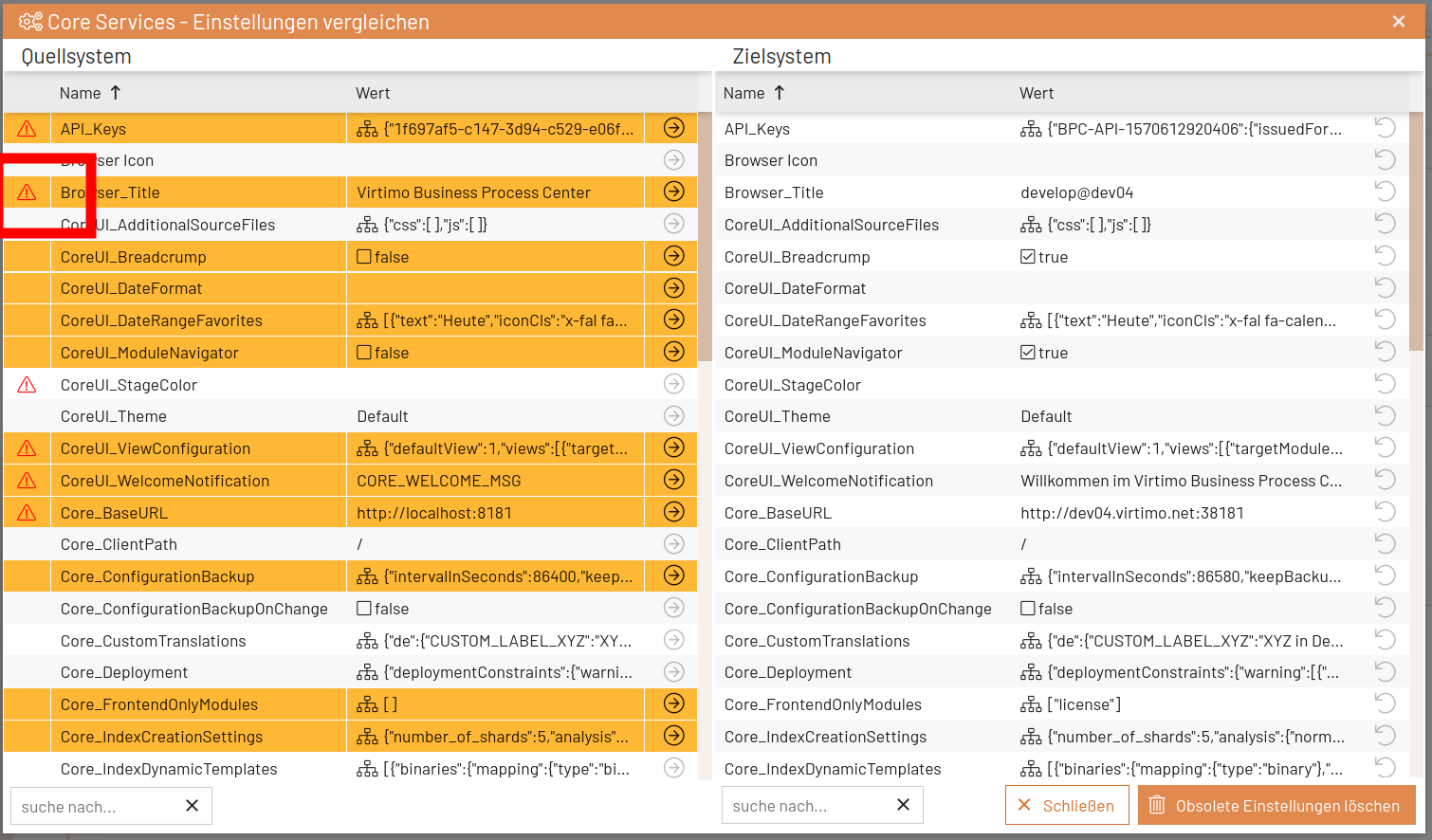The width and height of the screenshot is (1432, 840).
Task: Click target table Wert column header
Action: tap(1037, 93)
